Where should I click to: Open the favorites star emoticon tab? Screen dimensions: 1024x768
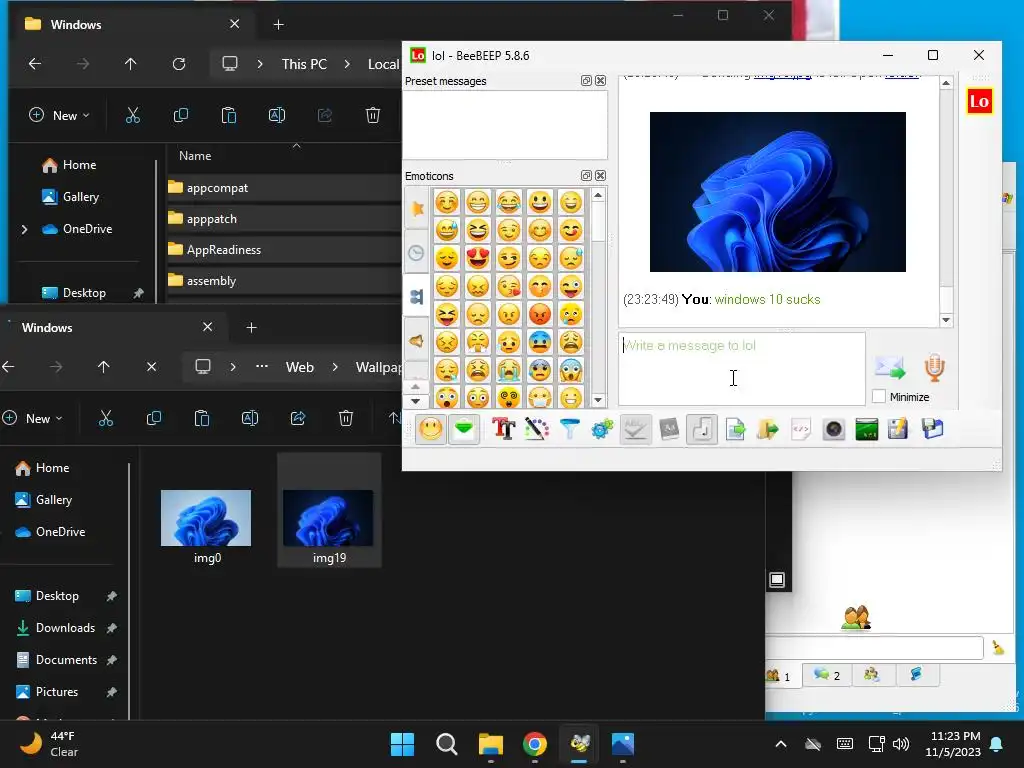pyautogui.click(x=417, y=208)
